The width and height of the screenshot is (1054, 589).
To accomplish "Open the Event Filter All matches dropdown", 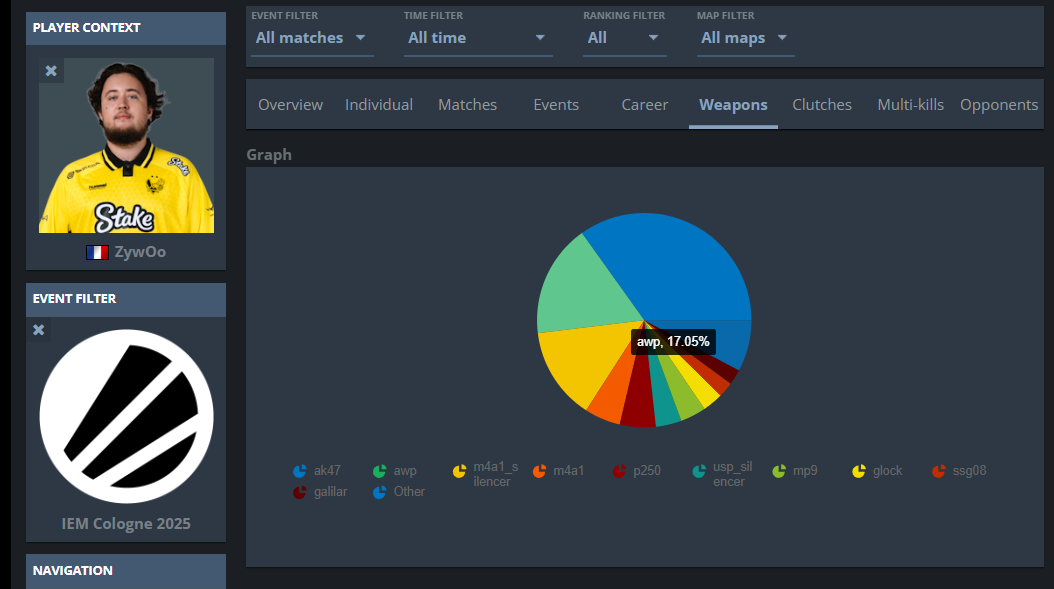I will tap(312, 38).
